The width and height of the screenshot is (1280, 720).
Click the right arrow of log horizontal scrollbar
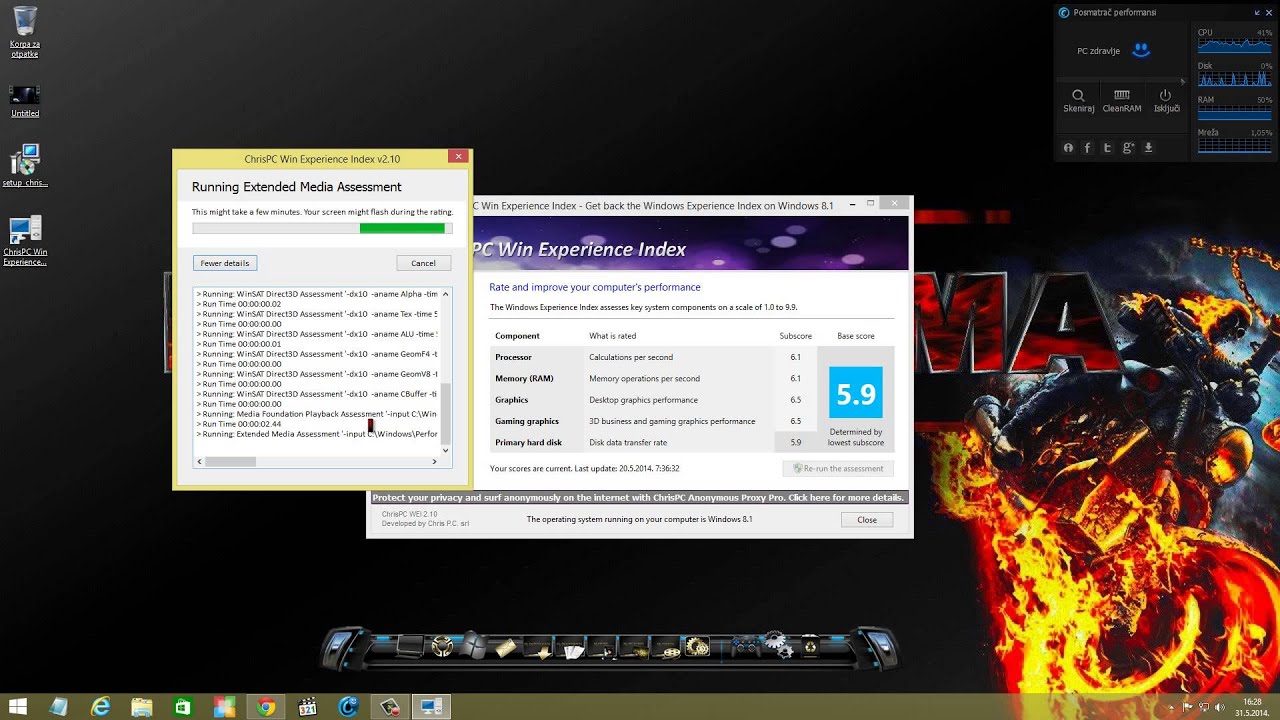click(435, 461)
